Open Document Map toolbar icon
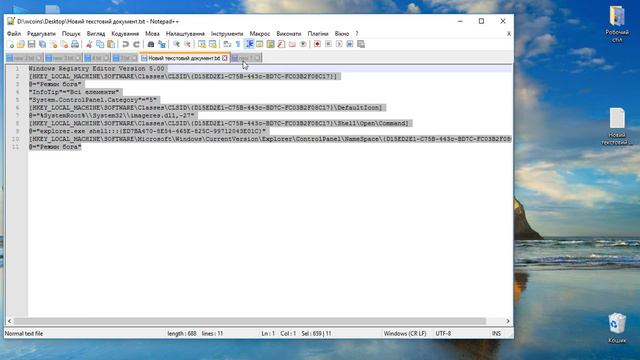640x360 pixels. tap(270, 44)
